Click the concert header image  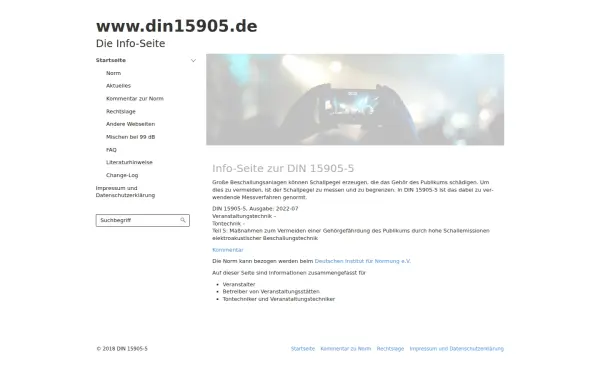355,99
